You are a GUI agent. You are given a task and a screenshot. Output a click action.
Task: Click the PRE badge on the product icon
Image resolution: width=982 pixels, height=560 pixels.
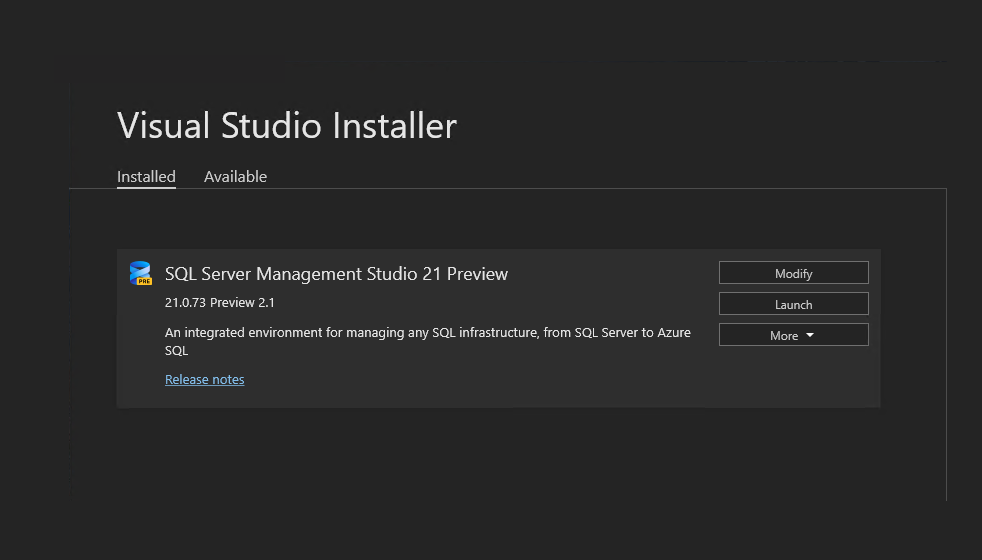click(x=144, y=281)
